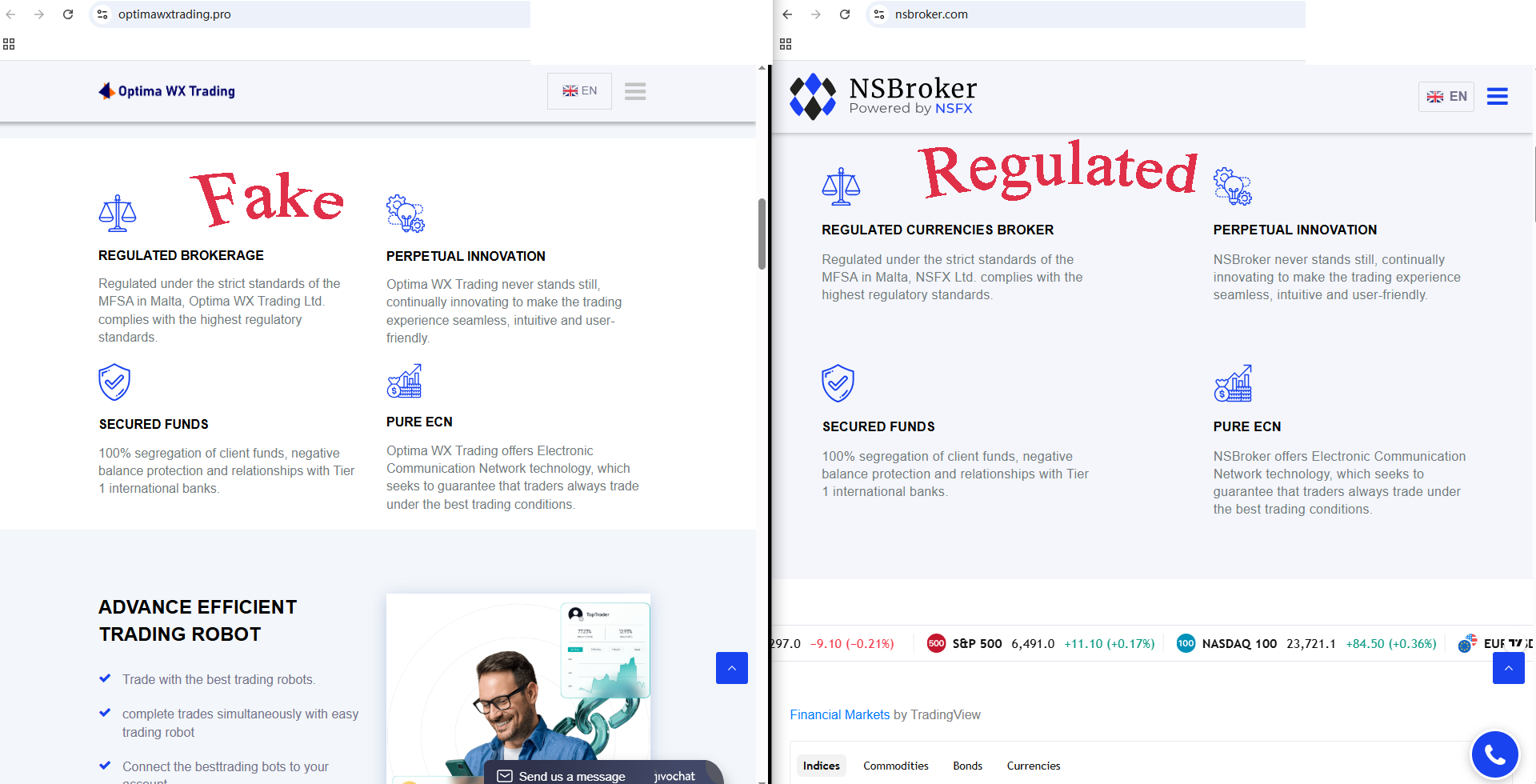Open the hamburger menu on Optima site
Viewport: 1536px width, 784px height.
(635, 91)
